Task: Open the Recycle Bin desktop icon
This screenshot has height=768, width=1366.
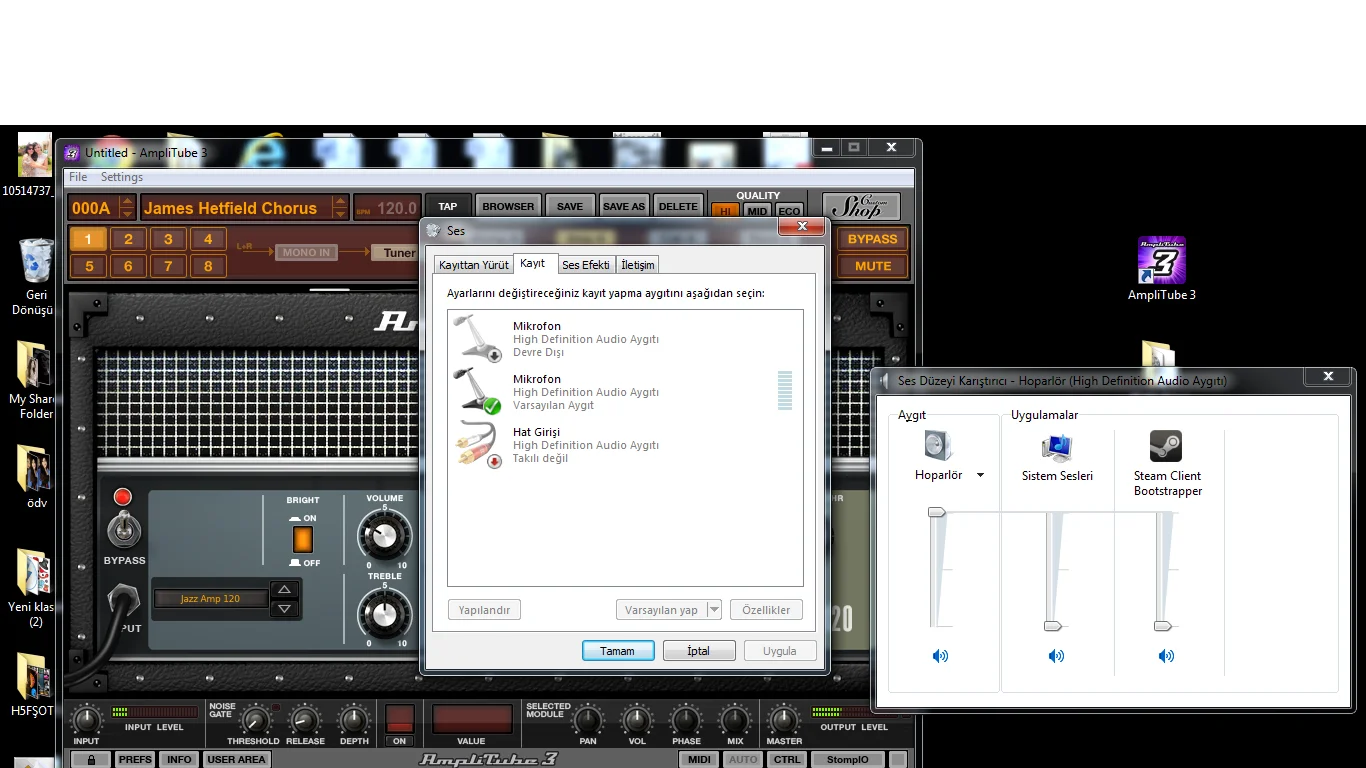Action: 36,262
